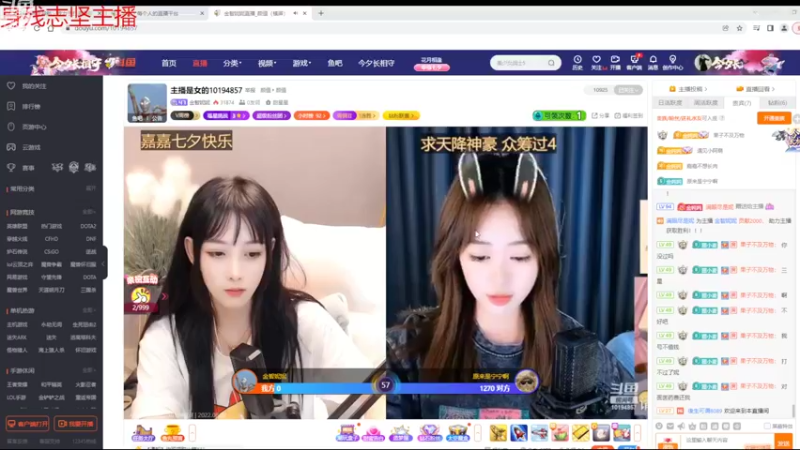The image size is (800, 450).
Task: Open 排行榜 in the left sidebar
Action: 31,107
